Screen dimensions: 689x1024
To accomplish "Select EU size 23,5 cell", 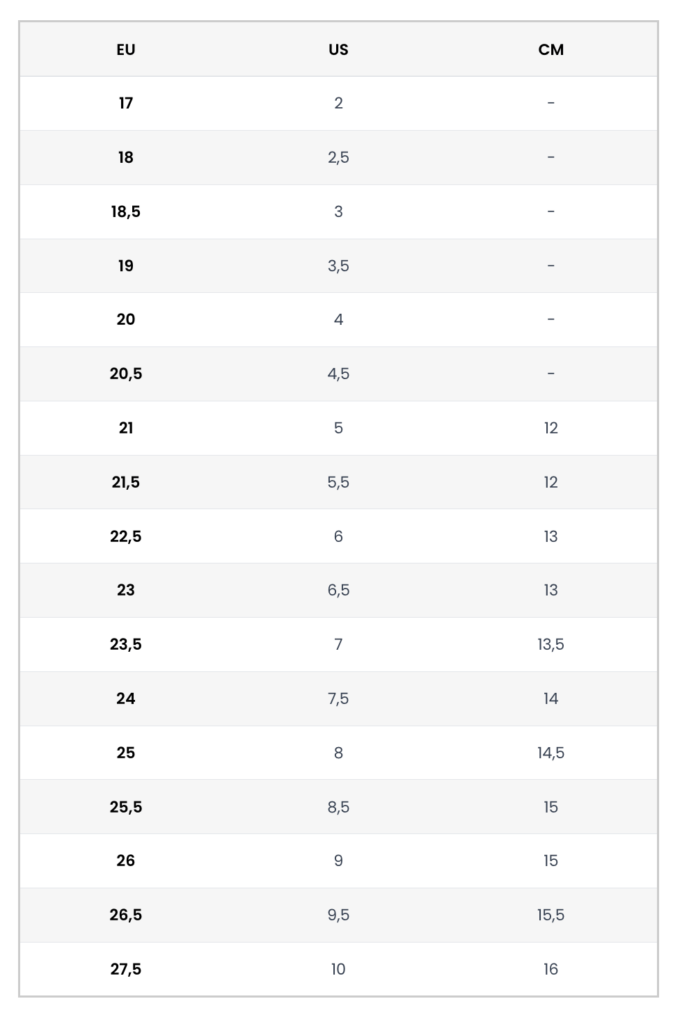I will 126,644.
